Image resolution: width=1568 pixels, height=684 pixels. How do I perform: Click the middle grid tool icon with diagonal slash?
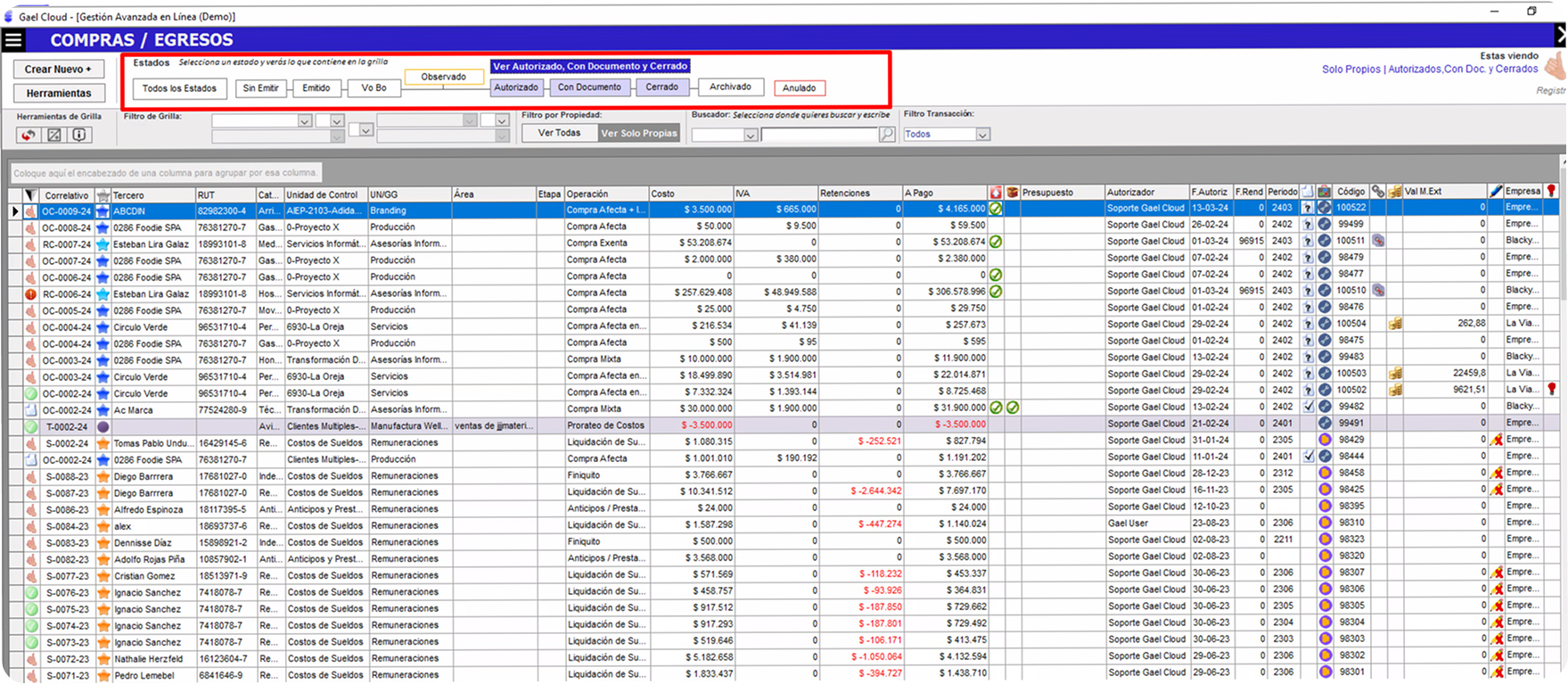pos(54,135)
